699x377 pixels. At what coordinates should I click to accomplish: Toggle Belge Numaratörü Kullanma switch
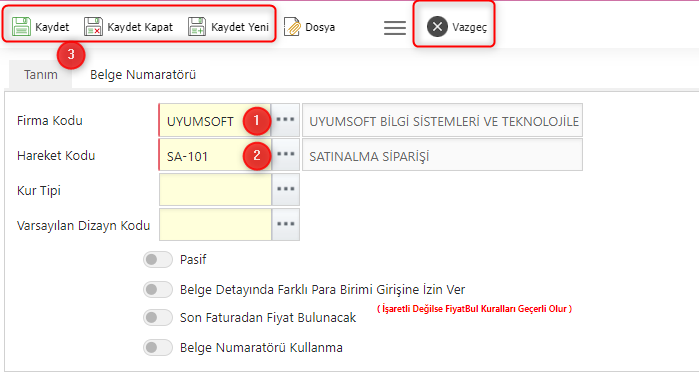pos(158,348)
